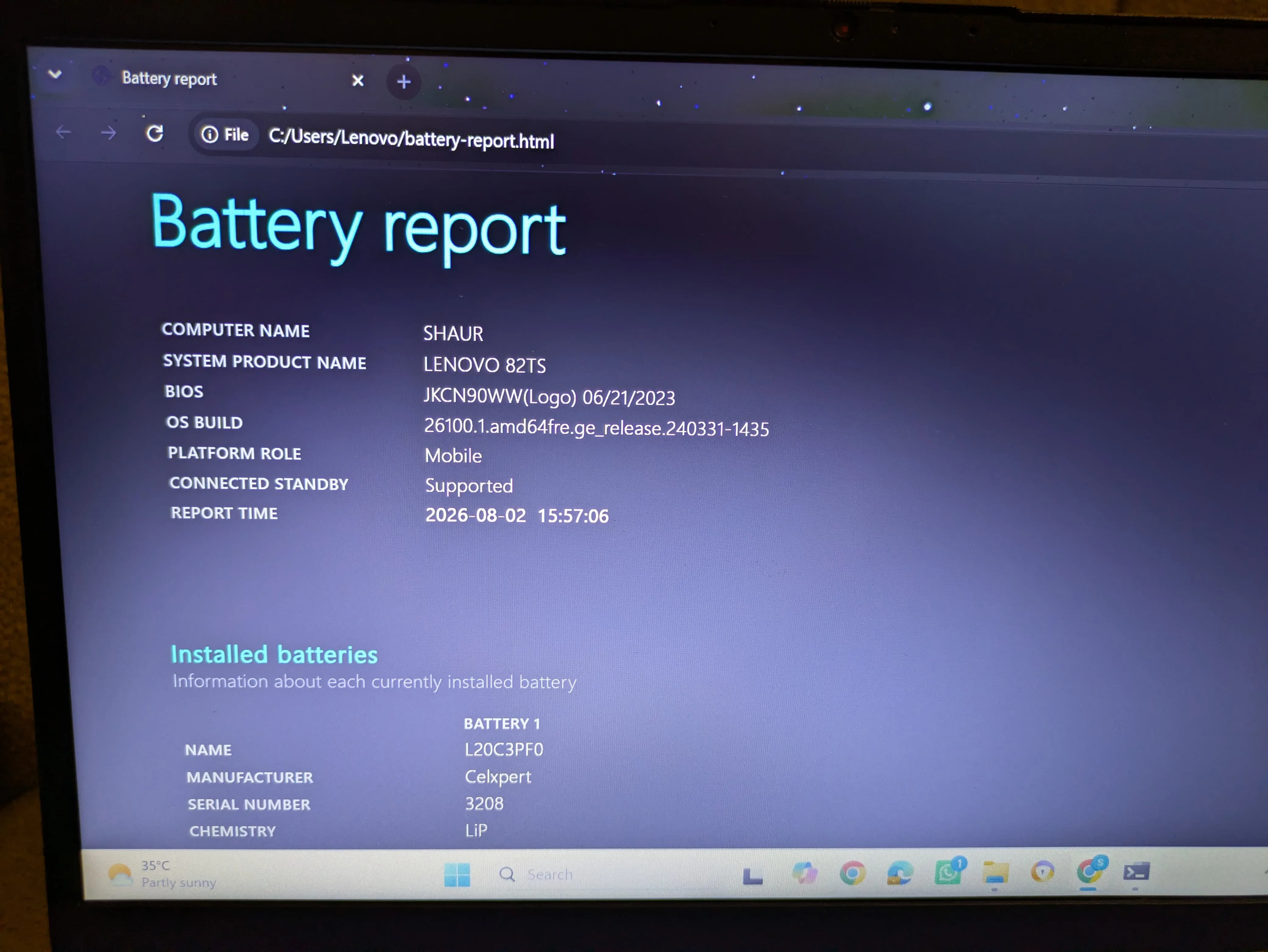Open the weather widget showing 35°C

coord(162,874)
